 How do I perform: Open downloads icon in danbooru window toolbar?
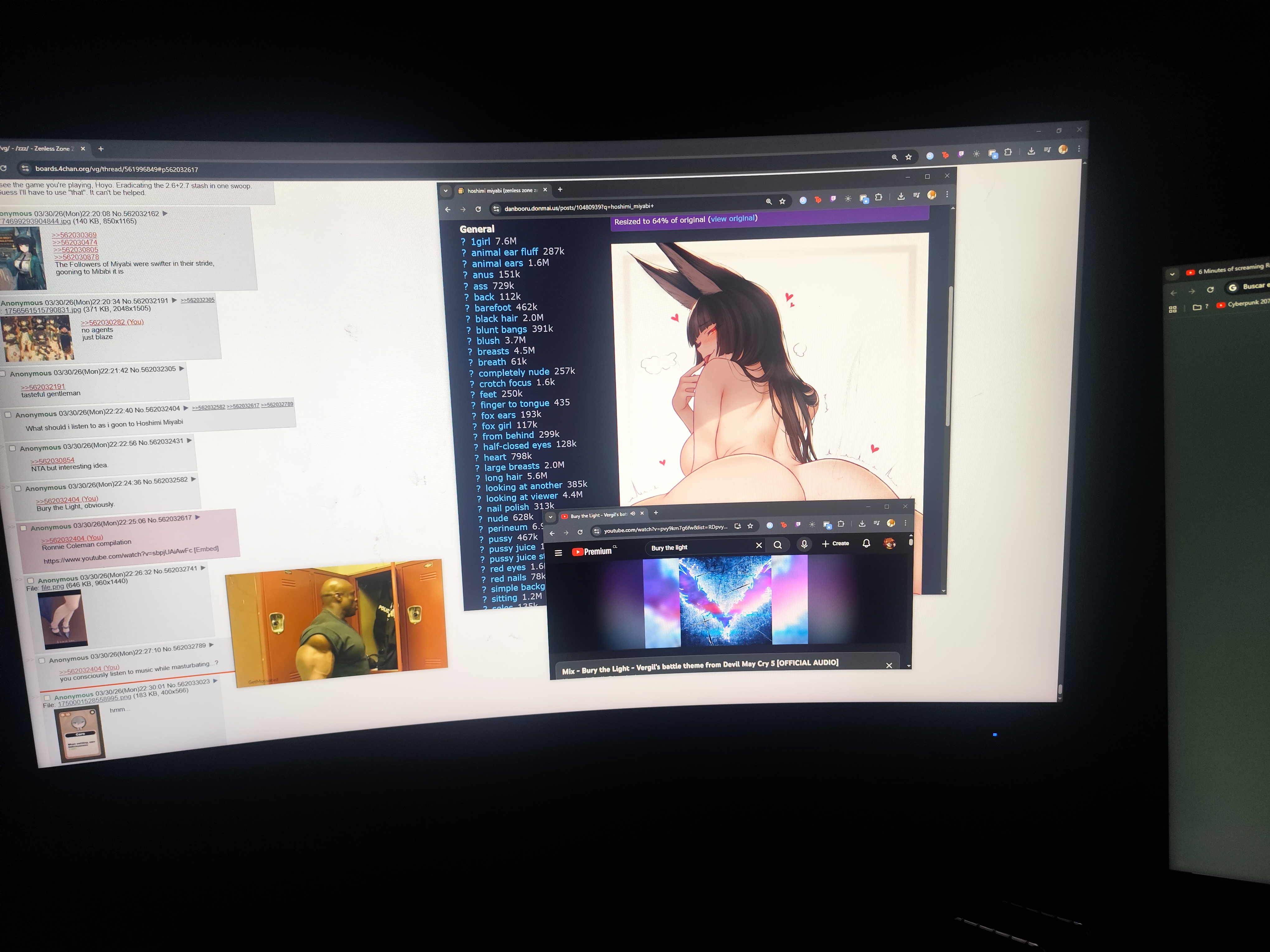[x=901, y=196]
